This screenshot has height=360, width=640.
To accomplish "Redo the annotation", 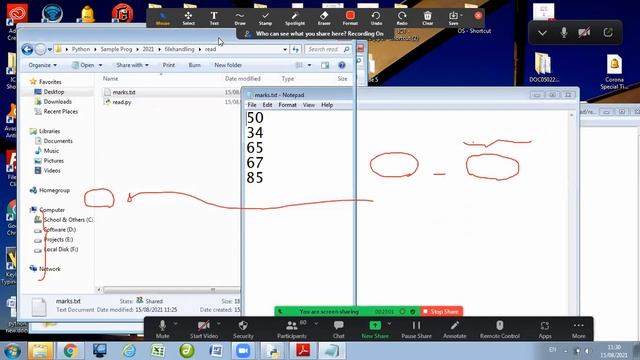I will pos(402,18).
